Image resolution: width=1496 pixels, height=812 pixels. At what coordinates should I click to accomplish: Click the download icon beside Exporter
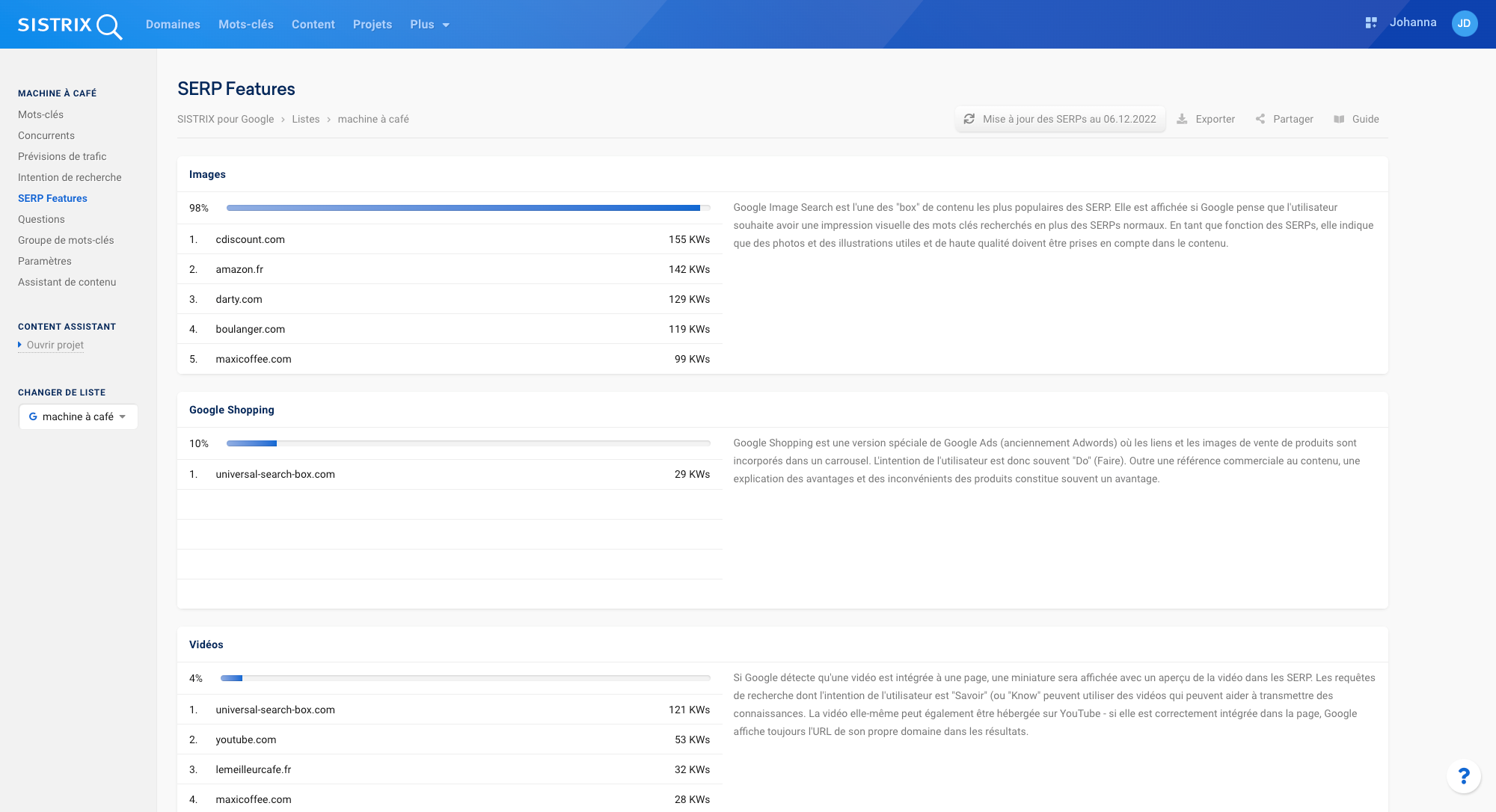tap(1182, 119)
